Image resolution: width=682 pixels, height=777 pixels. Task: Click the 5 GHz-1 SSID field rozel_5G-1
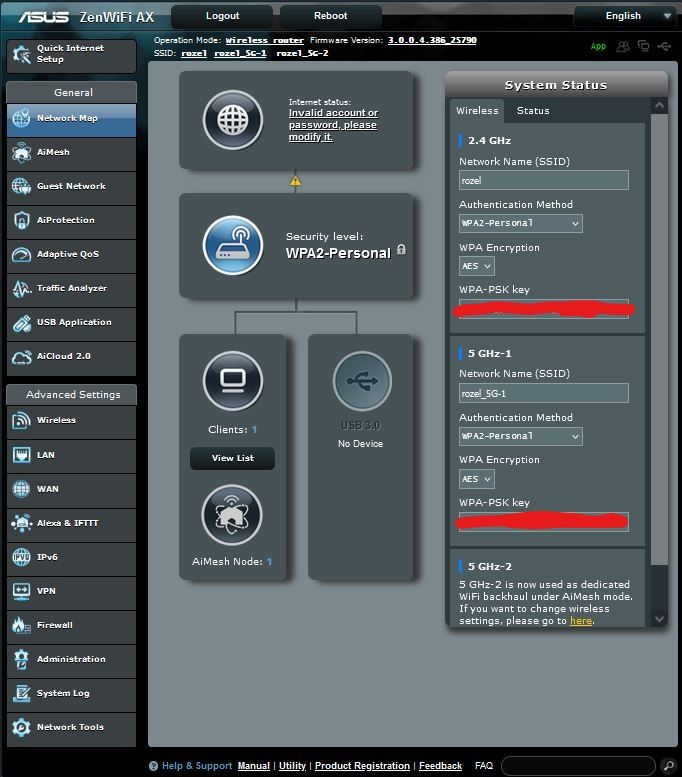click(x=544, y=393)
